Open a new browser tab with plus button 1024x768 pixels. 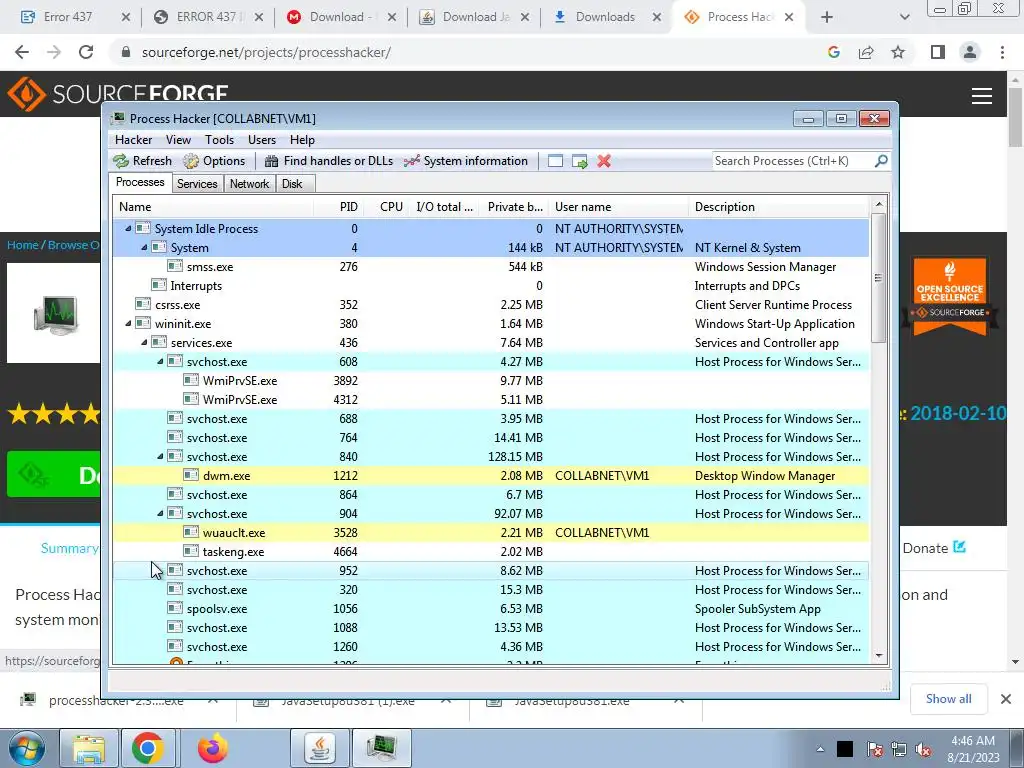tap(827, 18)
